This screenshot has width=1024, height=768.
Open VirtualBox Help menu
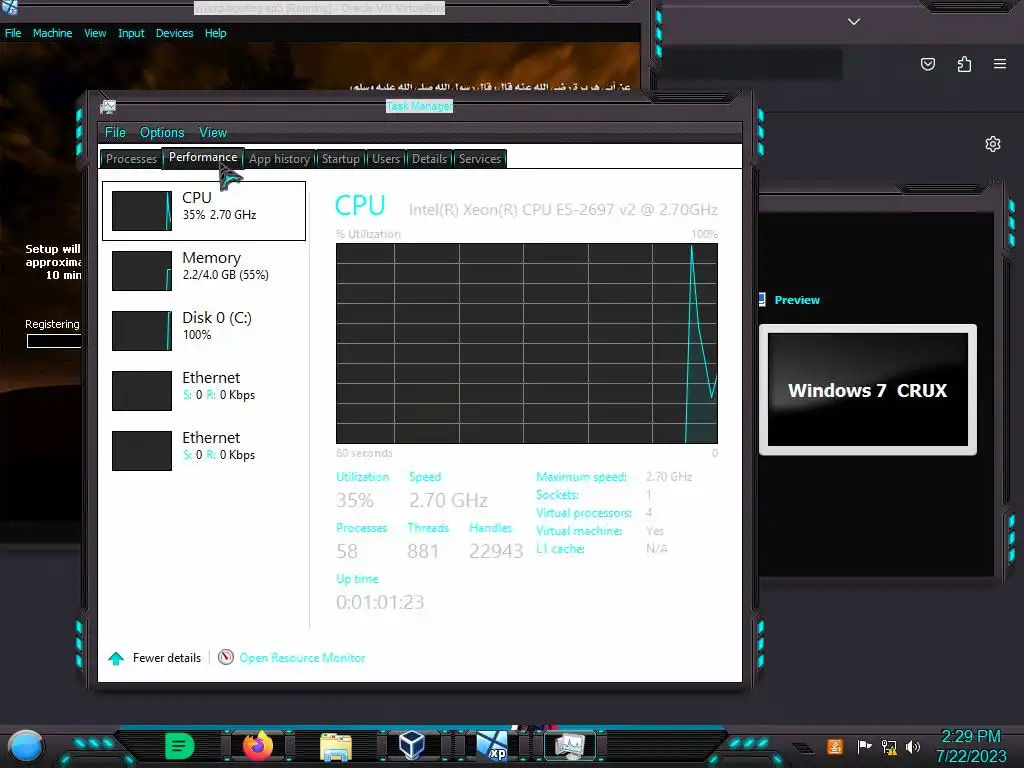pyautogui.click(x=216, y=33)
